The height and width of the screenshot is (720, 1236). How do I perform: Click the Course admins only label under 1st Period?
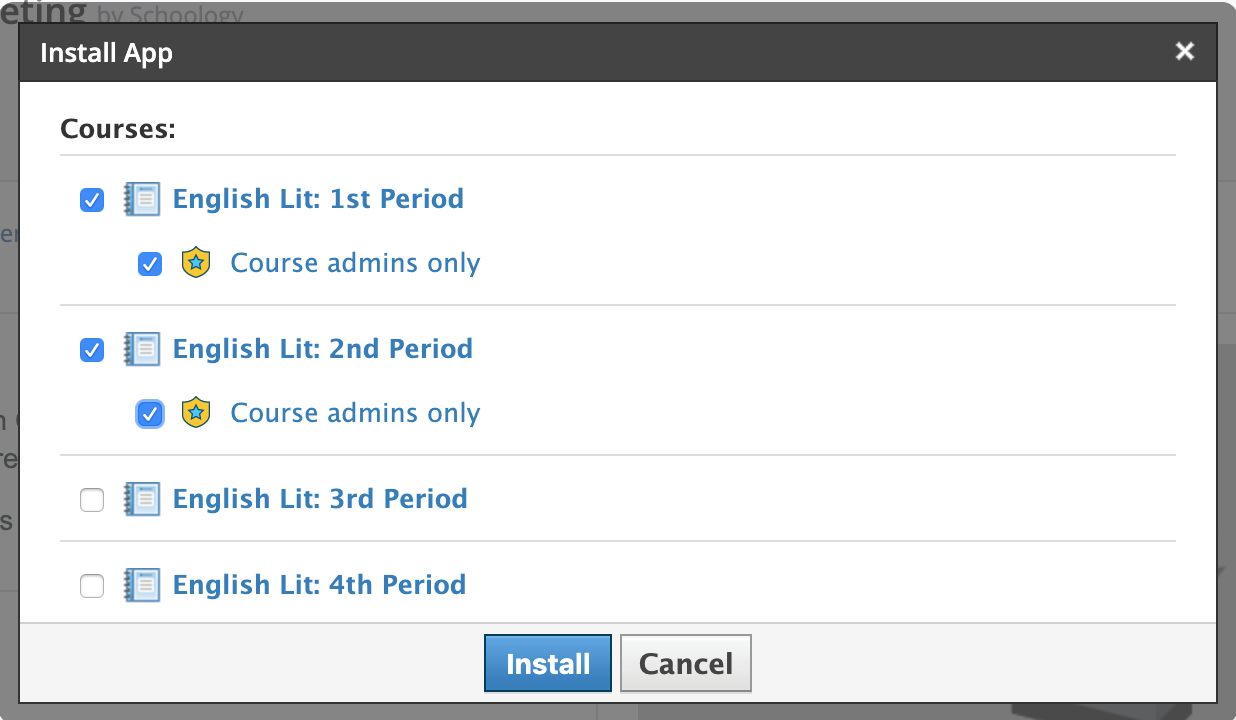[355, 263]
